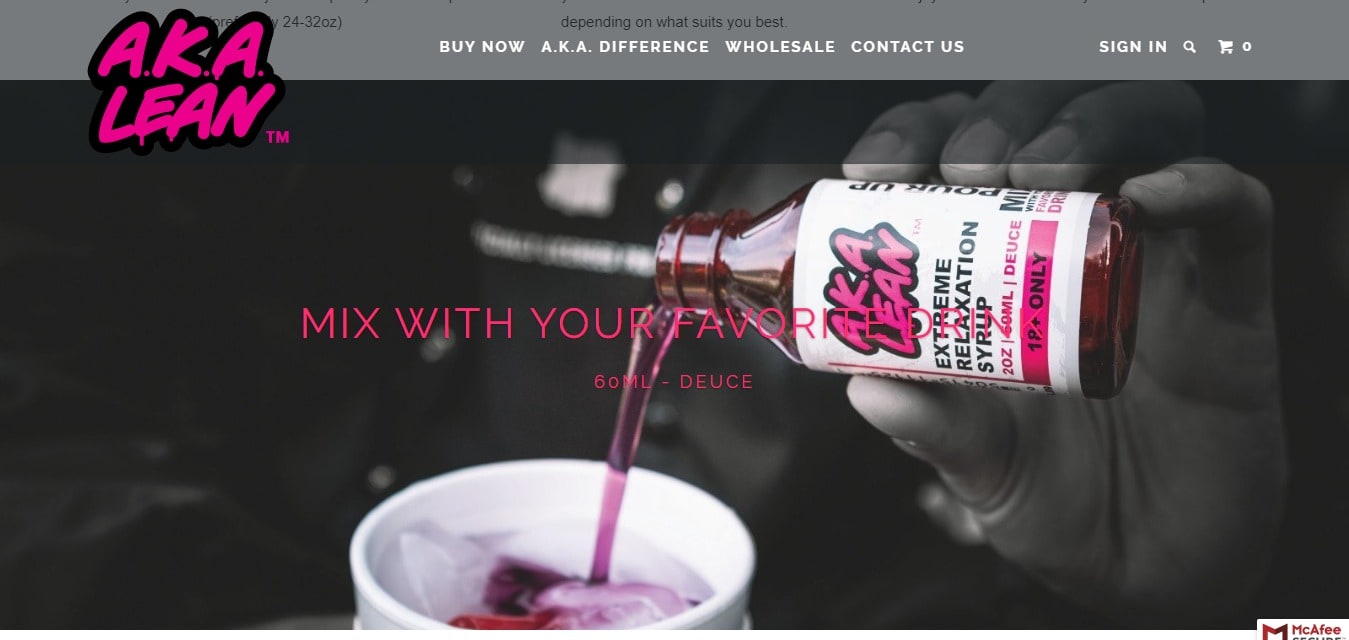Open the shopping cart icon
Viewport: 1349px width, 640px height.
tap(1225, 47)
